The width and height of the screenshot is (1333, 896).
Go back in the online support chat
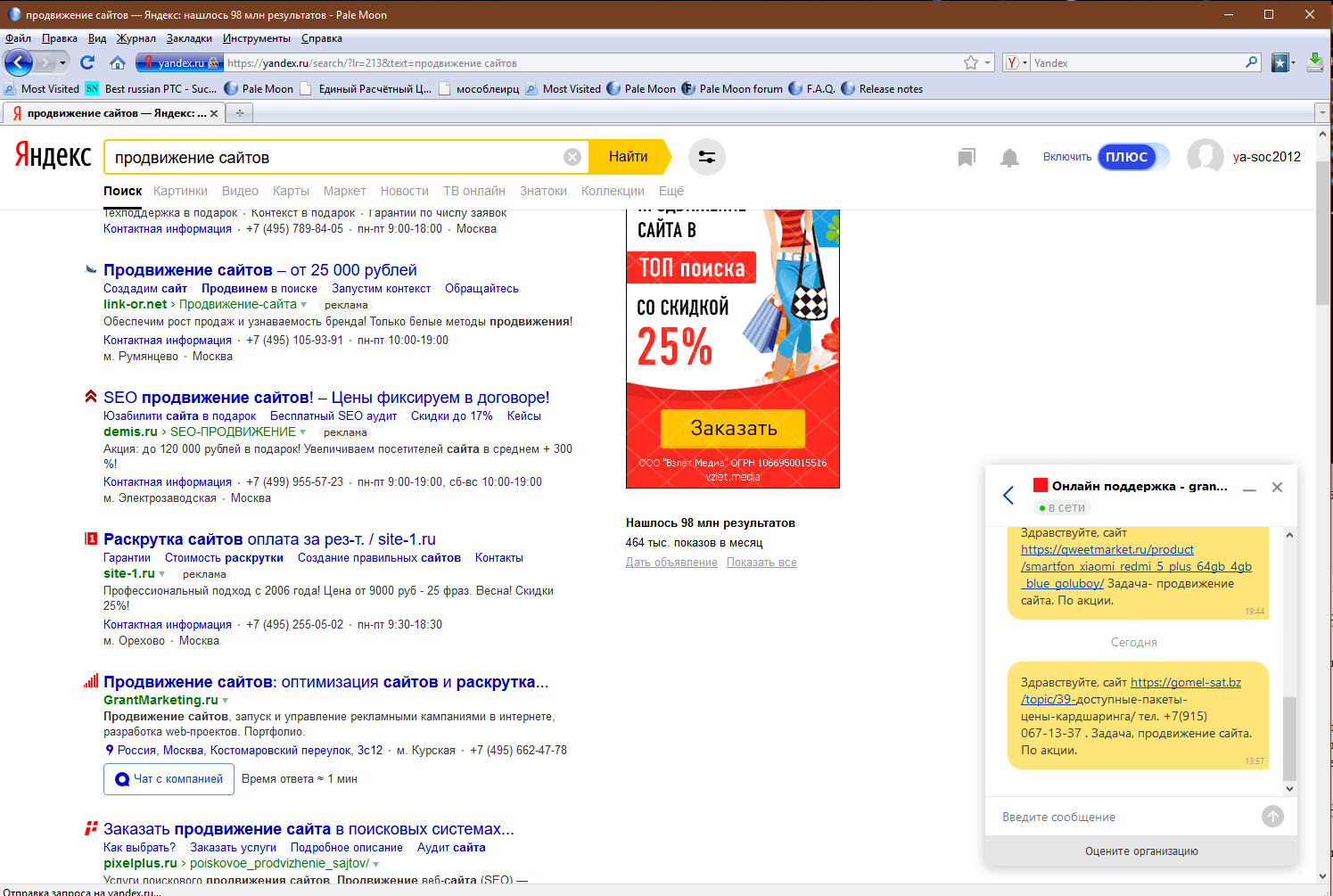tap(1008, 496)
